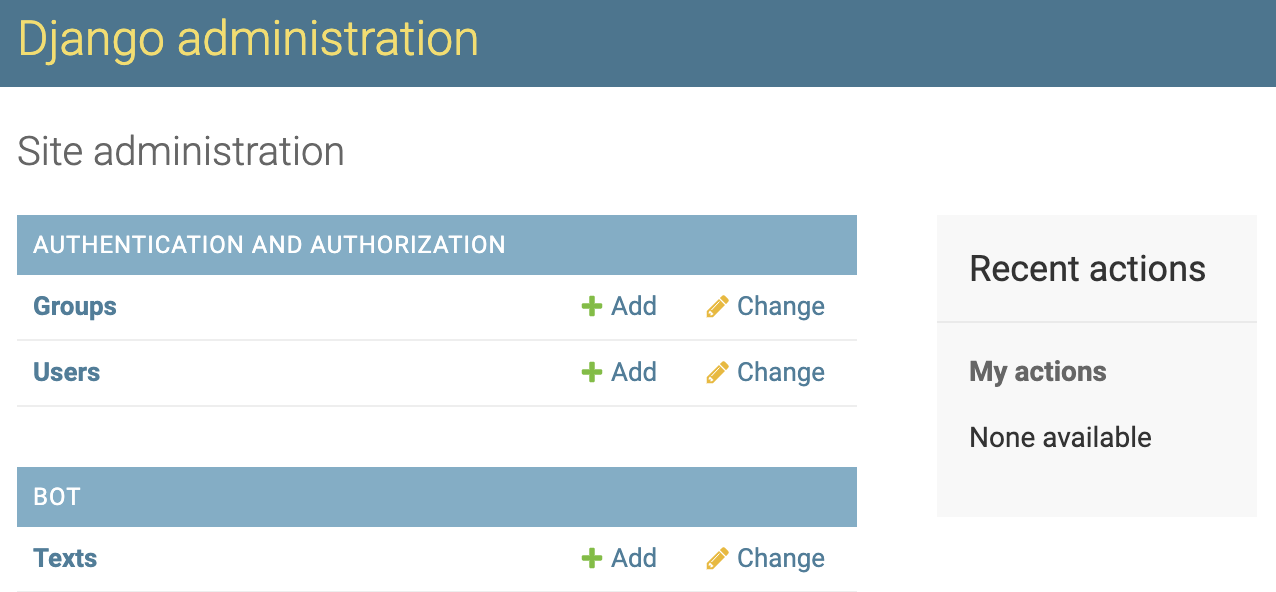Click the pencil icon in Users row
The height and width of the screenshot is (592, 1276).
[x=717, y=372]
